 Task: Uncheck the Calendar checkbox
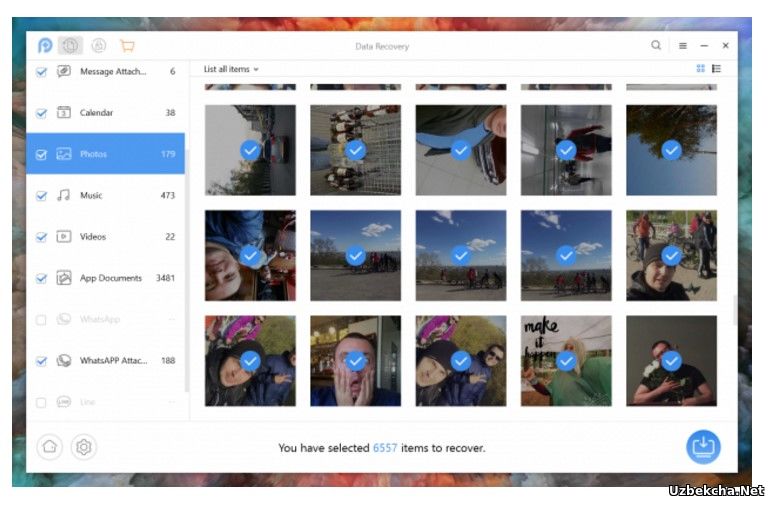point(42,113)
